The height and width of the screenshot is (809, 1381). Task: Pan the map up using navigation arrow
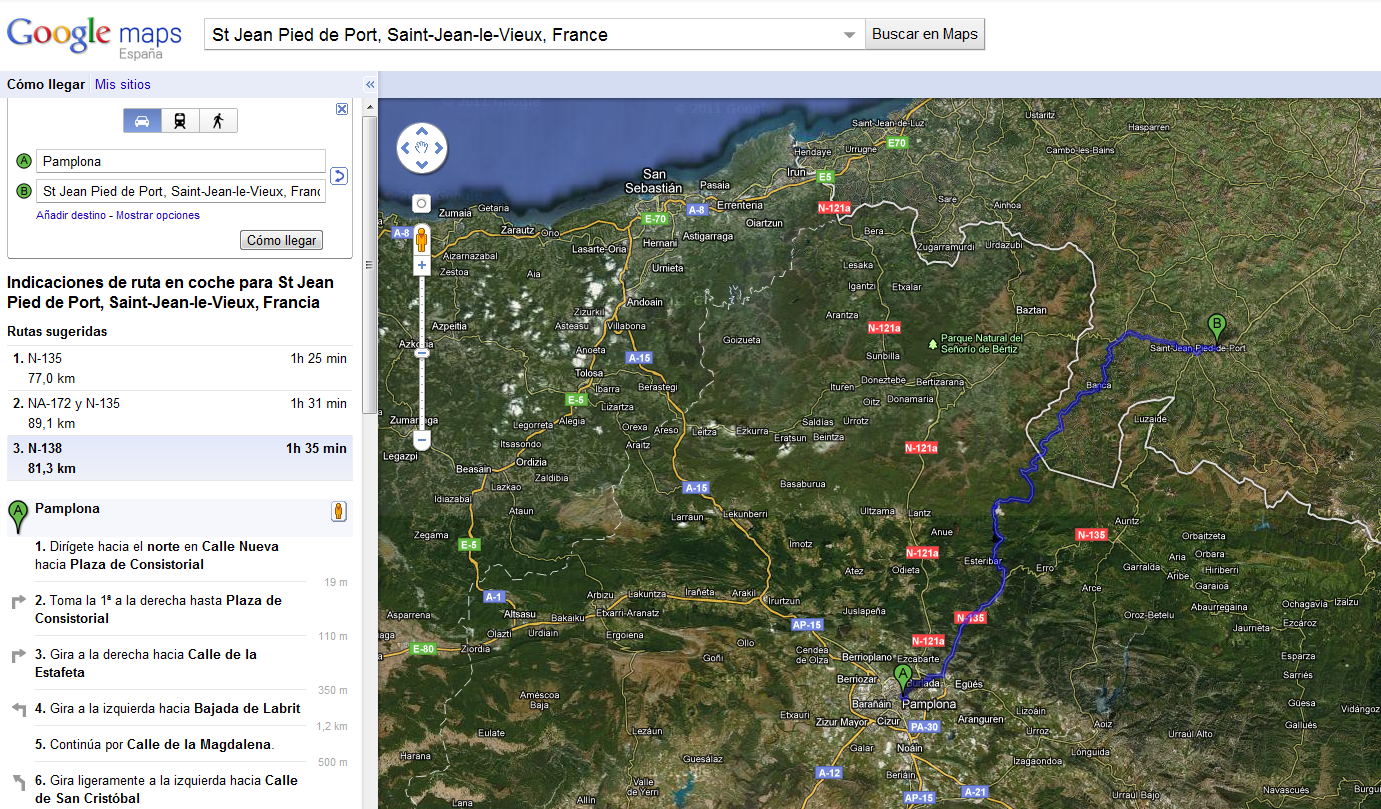422,131
